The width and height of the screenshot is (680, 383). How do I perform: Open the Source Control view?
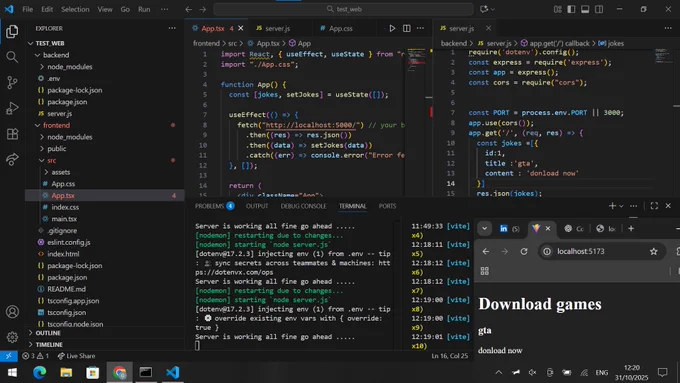click(x=12, y=82)
